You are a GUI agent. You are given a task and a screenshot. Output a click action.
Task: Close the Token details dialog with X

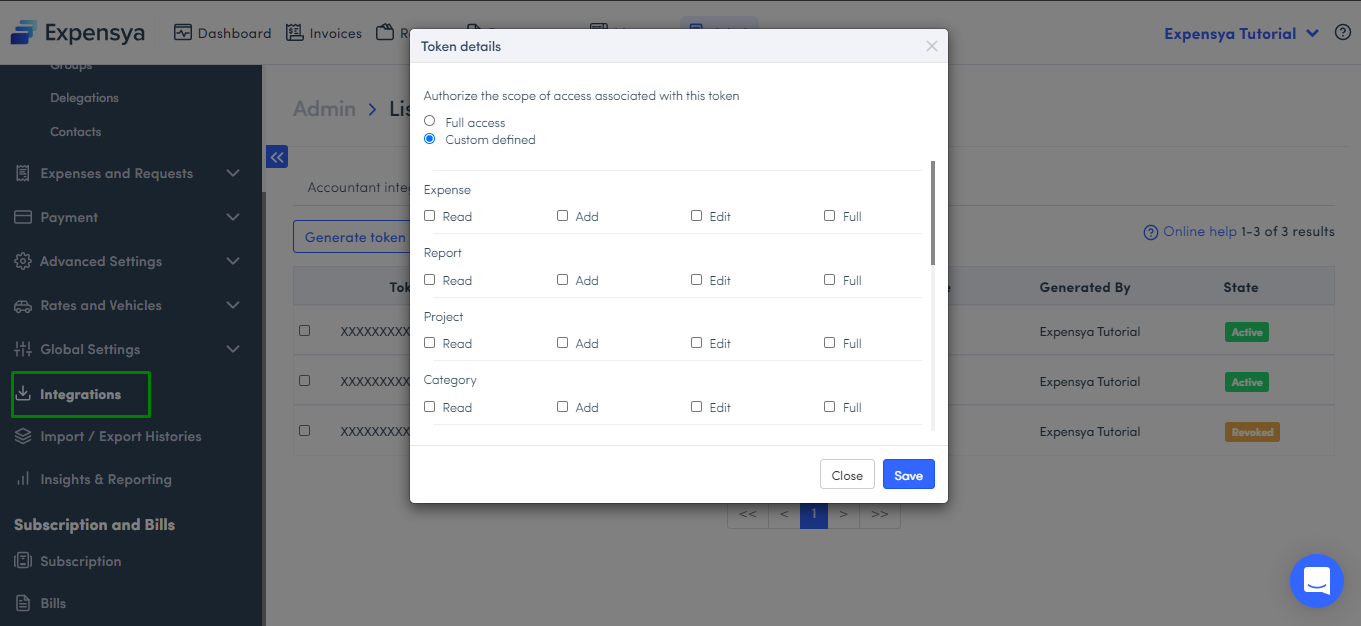pos(931,46)
